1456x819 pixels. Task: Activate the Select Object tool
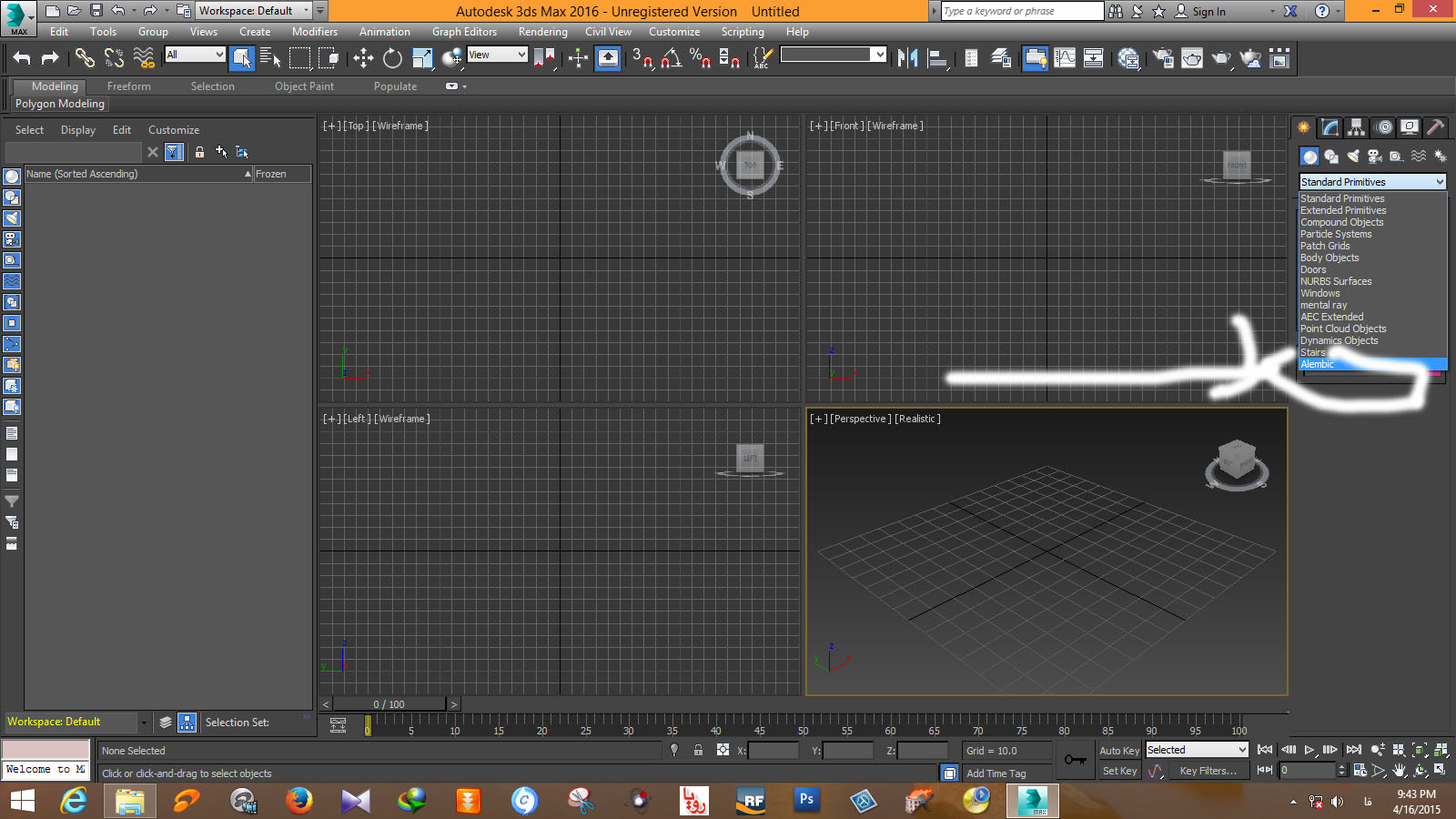click(242, 58)
